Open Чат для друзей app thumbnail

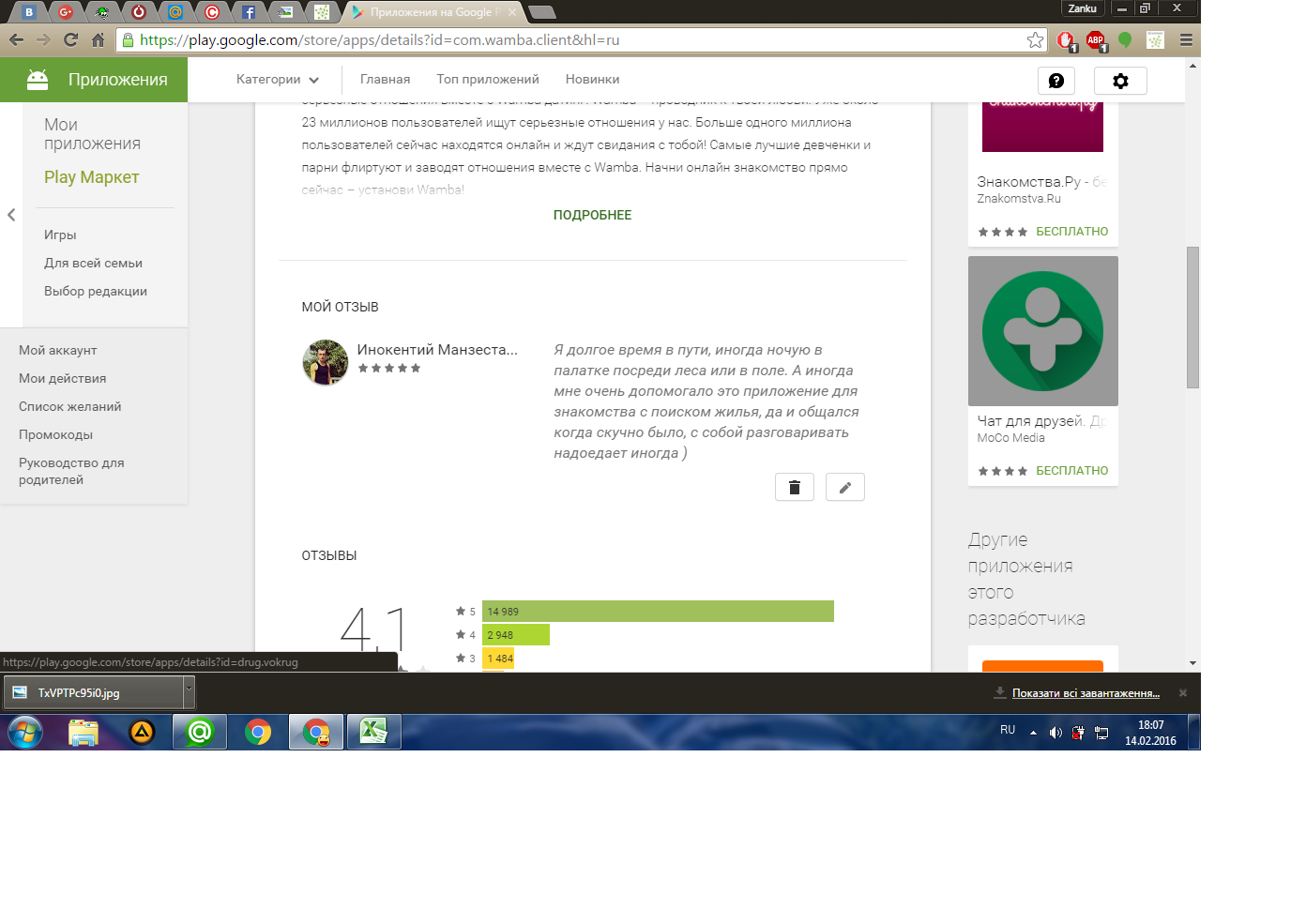pyautogui.click(x=1043, y=331)
